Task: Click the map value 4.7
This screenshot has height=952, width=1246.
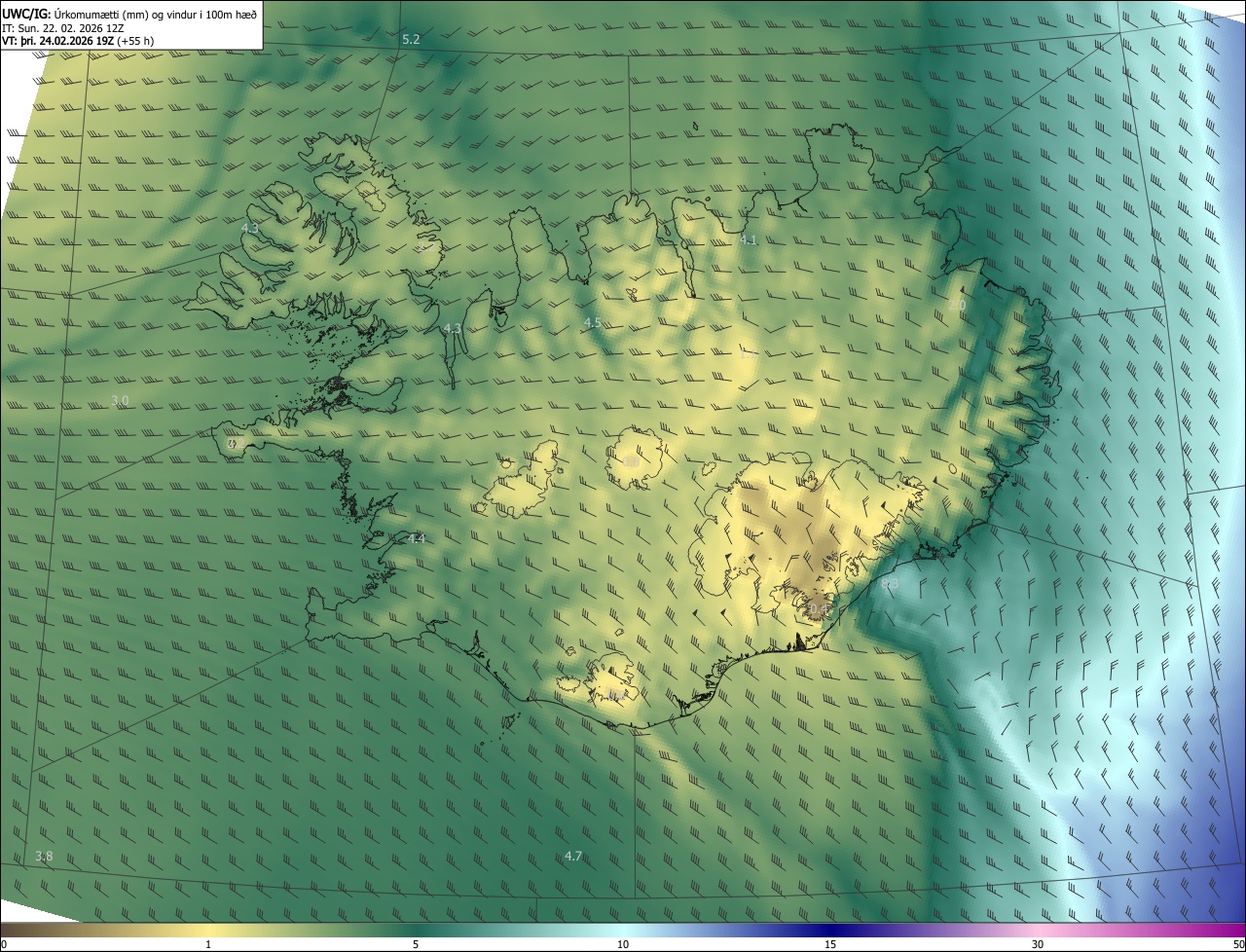Action: point(573,856)
